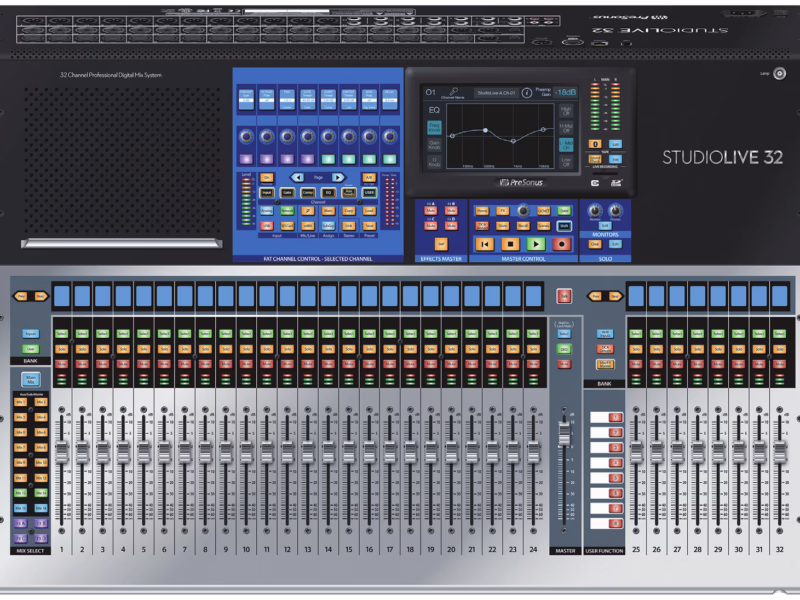Toggle the +48V phantom power button
Image resolution: width=800 pixels, height=600 pixels.
click(x=308, y=226)
